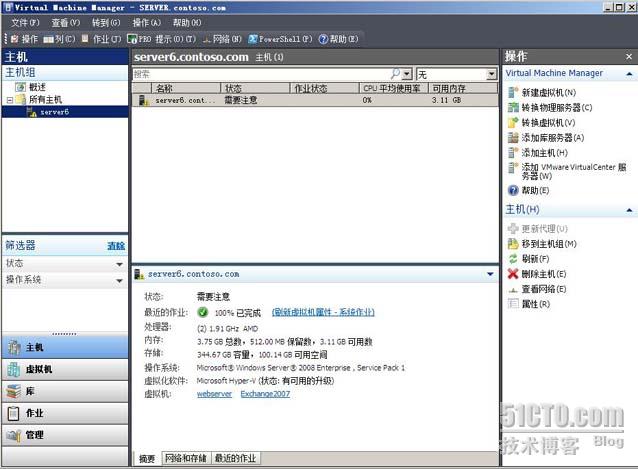Click the 更新代理 icon
Viewport: 638px width, 469px height.
pos(513,229)
